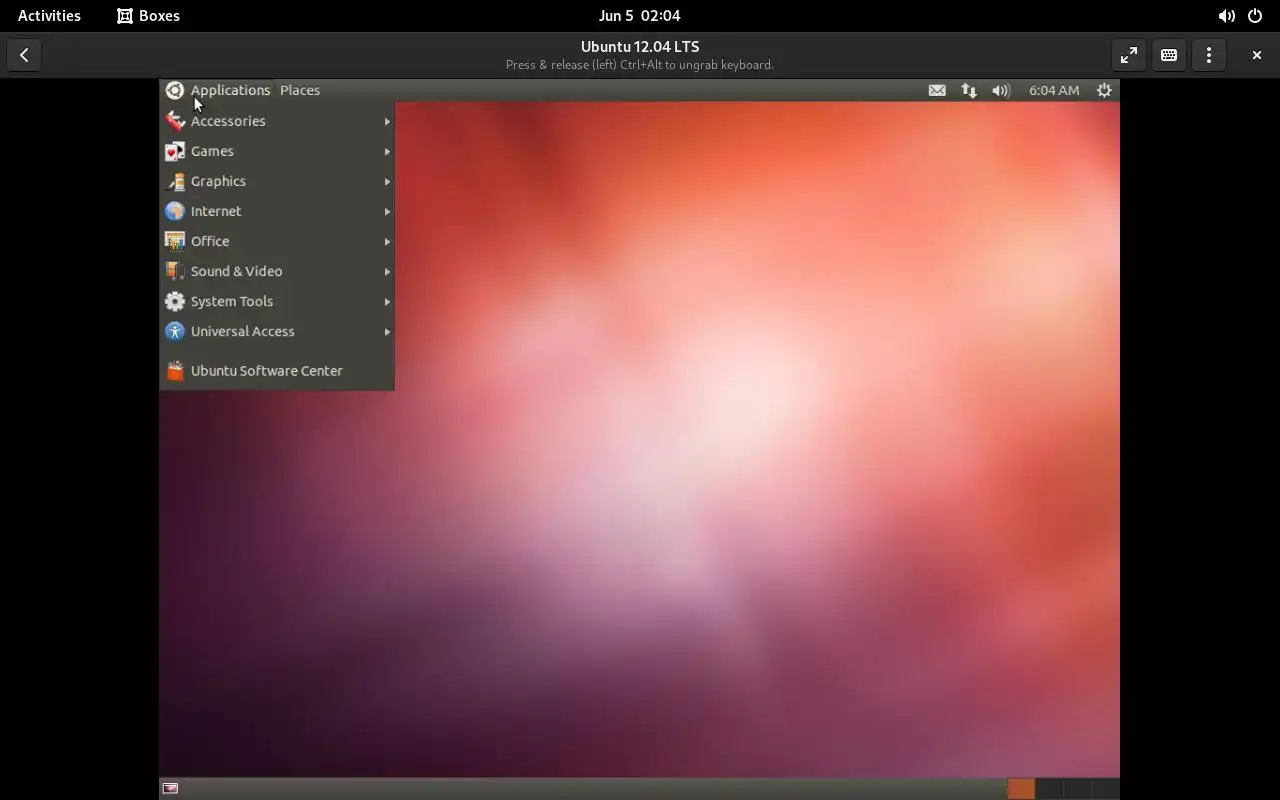Open the keyboard shortcuts button in Boxes
Viewport: 1280px width, 800px height.
pos(1169,55)
